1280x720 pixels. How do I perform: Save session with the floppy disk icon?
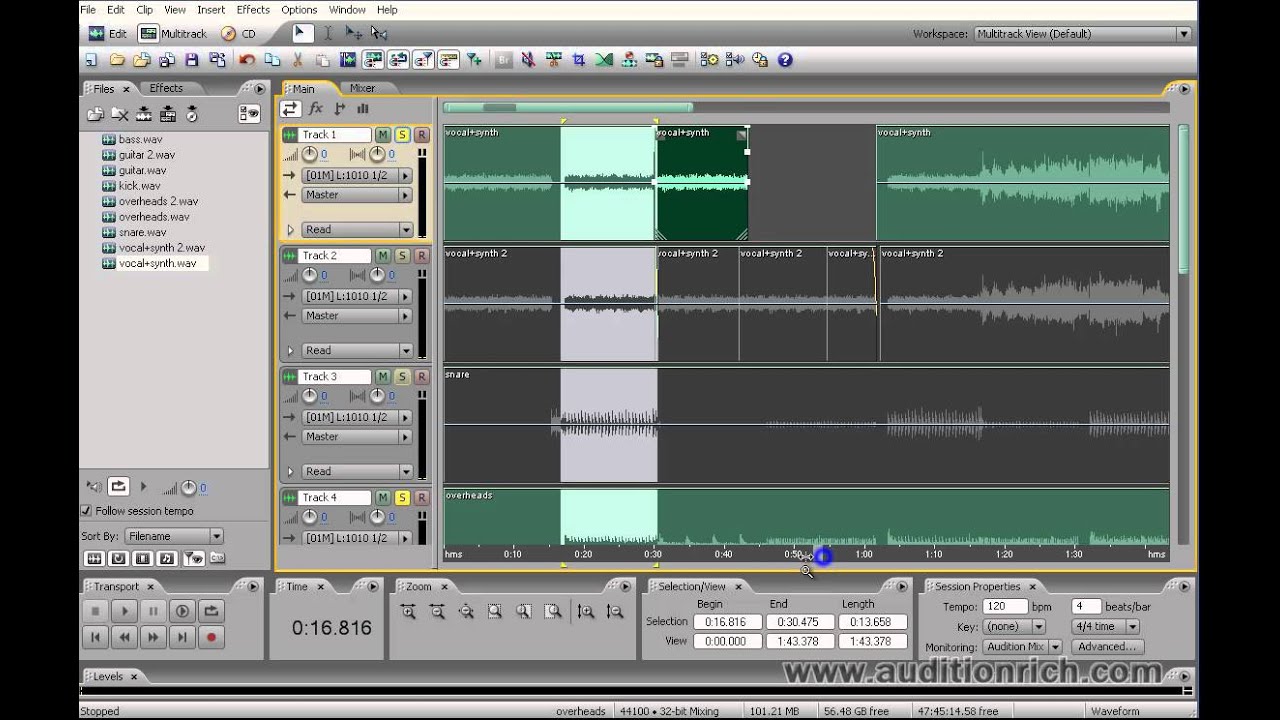pos(192,60)
